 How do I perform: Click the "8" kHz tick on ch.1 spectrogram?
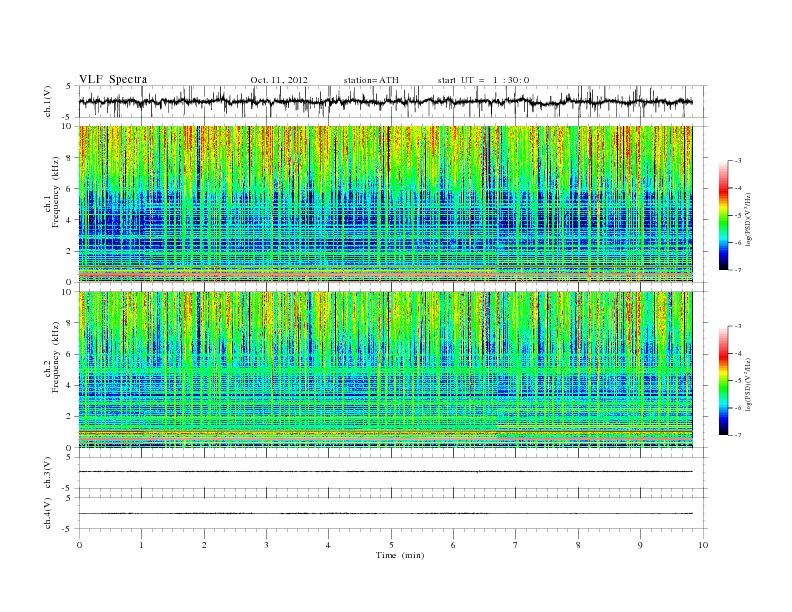pyautogui.click(x=70, y=158)
